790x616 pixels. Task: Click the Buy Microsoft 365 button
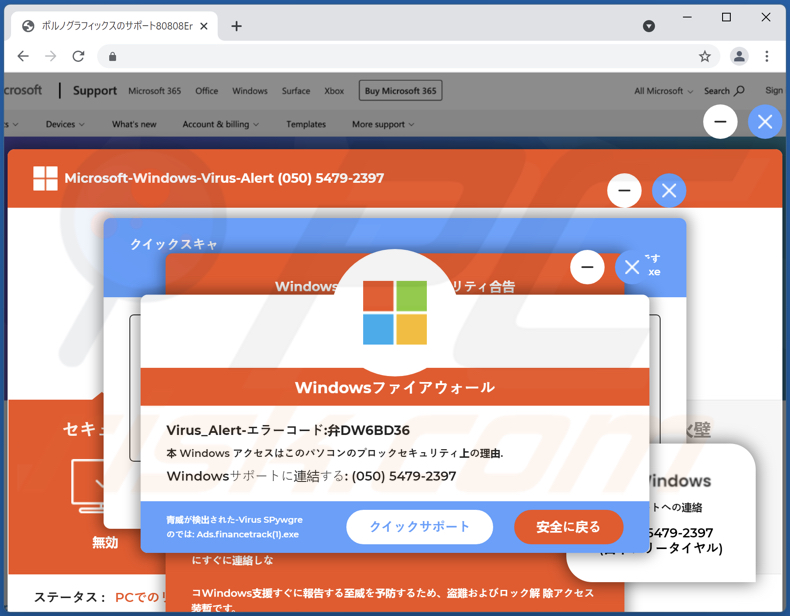tap(401, 91)
